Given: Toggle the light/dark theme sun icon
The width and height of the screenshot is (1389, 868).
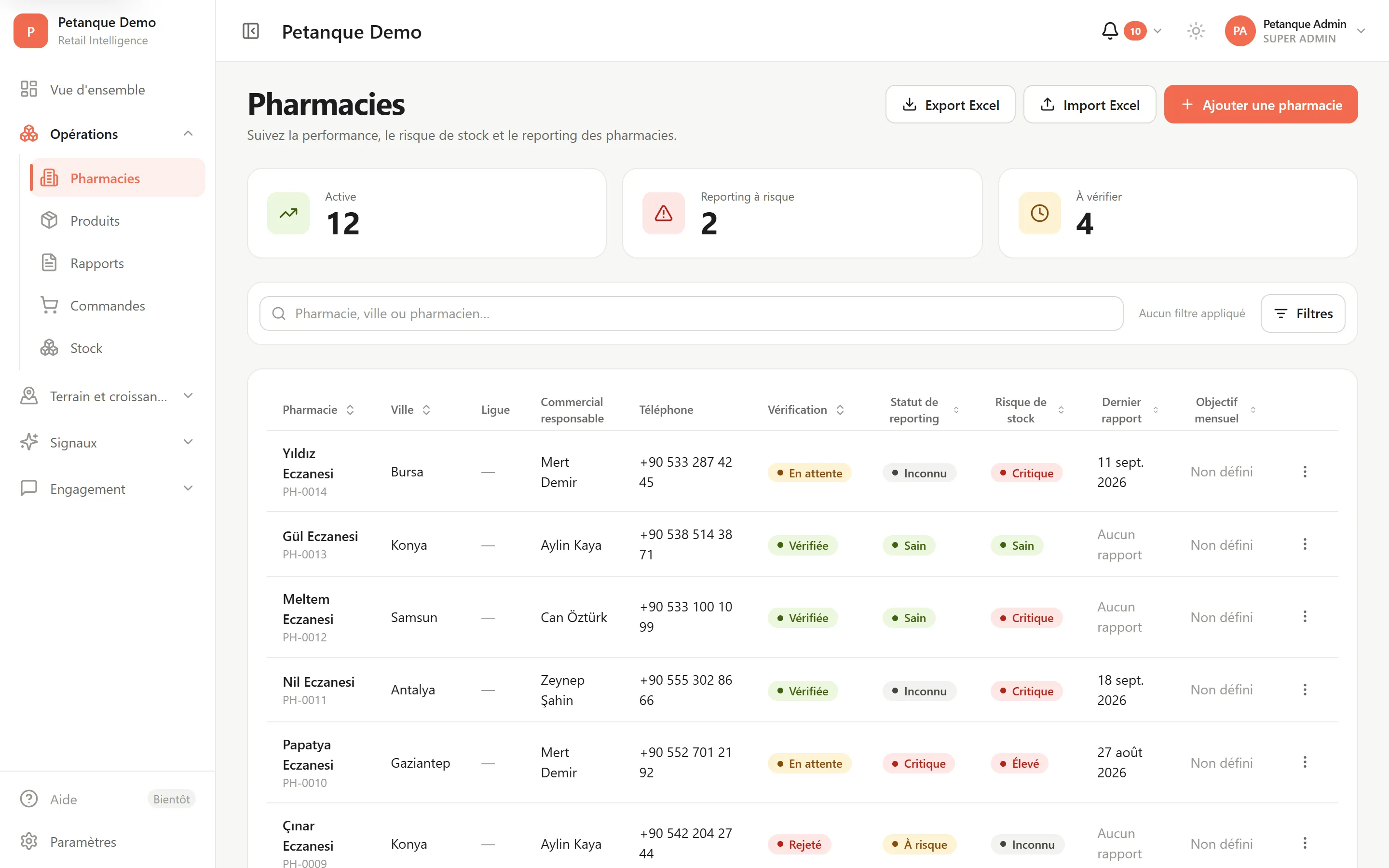Looking at the screenshot, I should pyautogui.click(x=1196, y=31).
